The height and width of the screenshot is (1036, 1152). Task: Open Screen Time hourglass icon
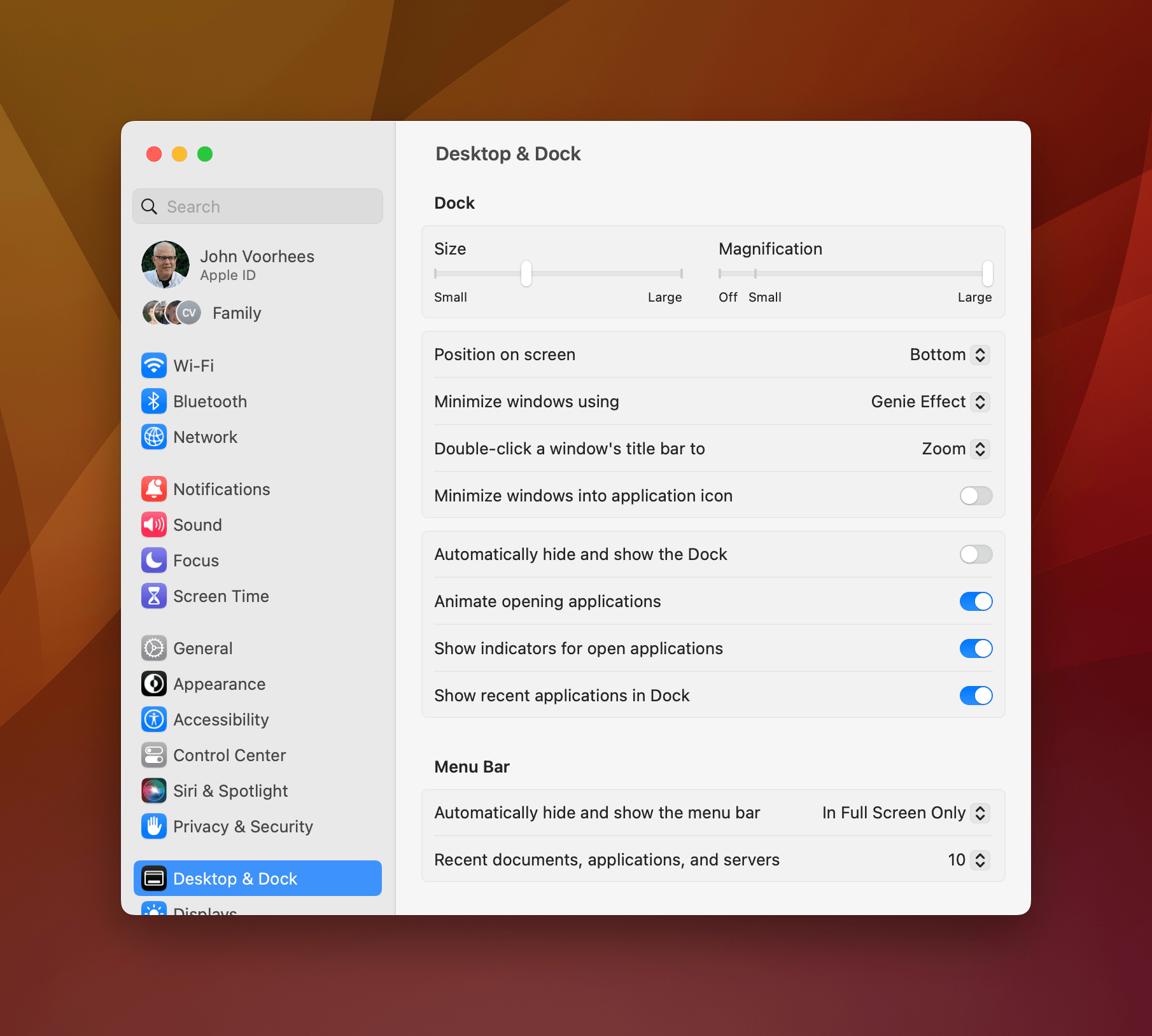[x=154, y=596]
